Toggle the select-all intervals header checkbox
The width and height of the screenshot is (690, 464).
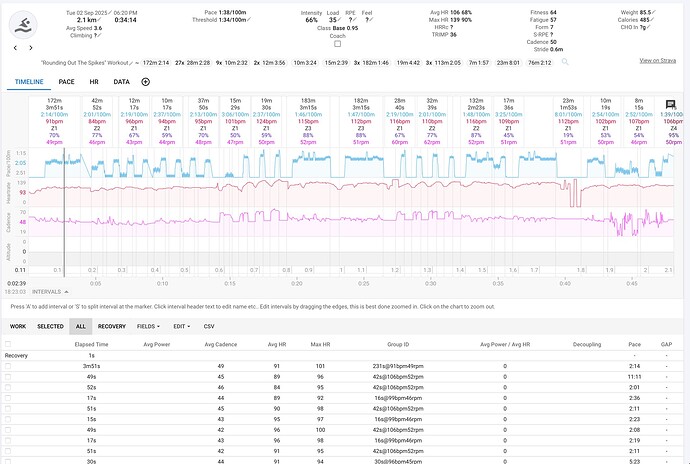[x=8, y=344]
